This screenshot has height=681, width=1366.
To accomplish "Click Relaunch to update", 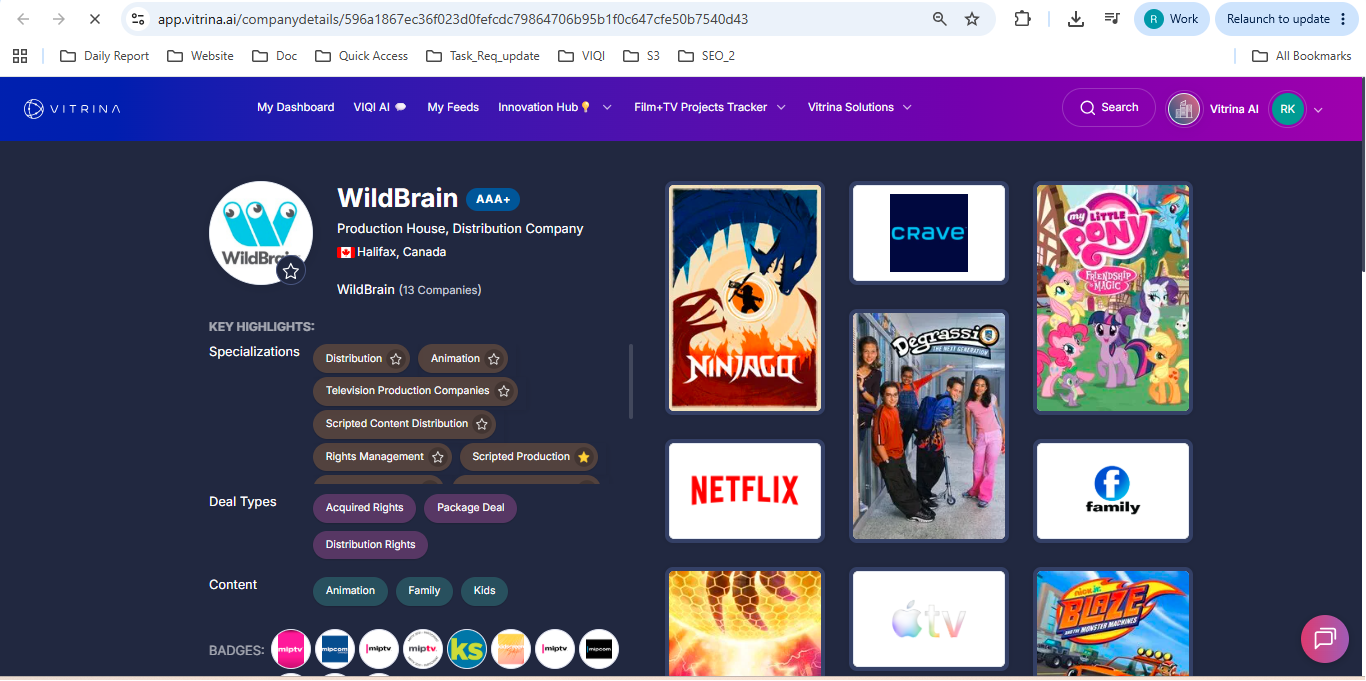I will (1287, 19).
